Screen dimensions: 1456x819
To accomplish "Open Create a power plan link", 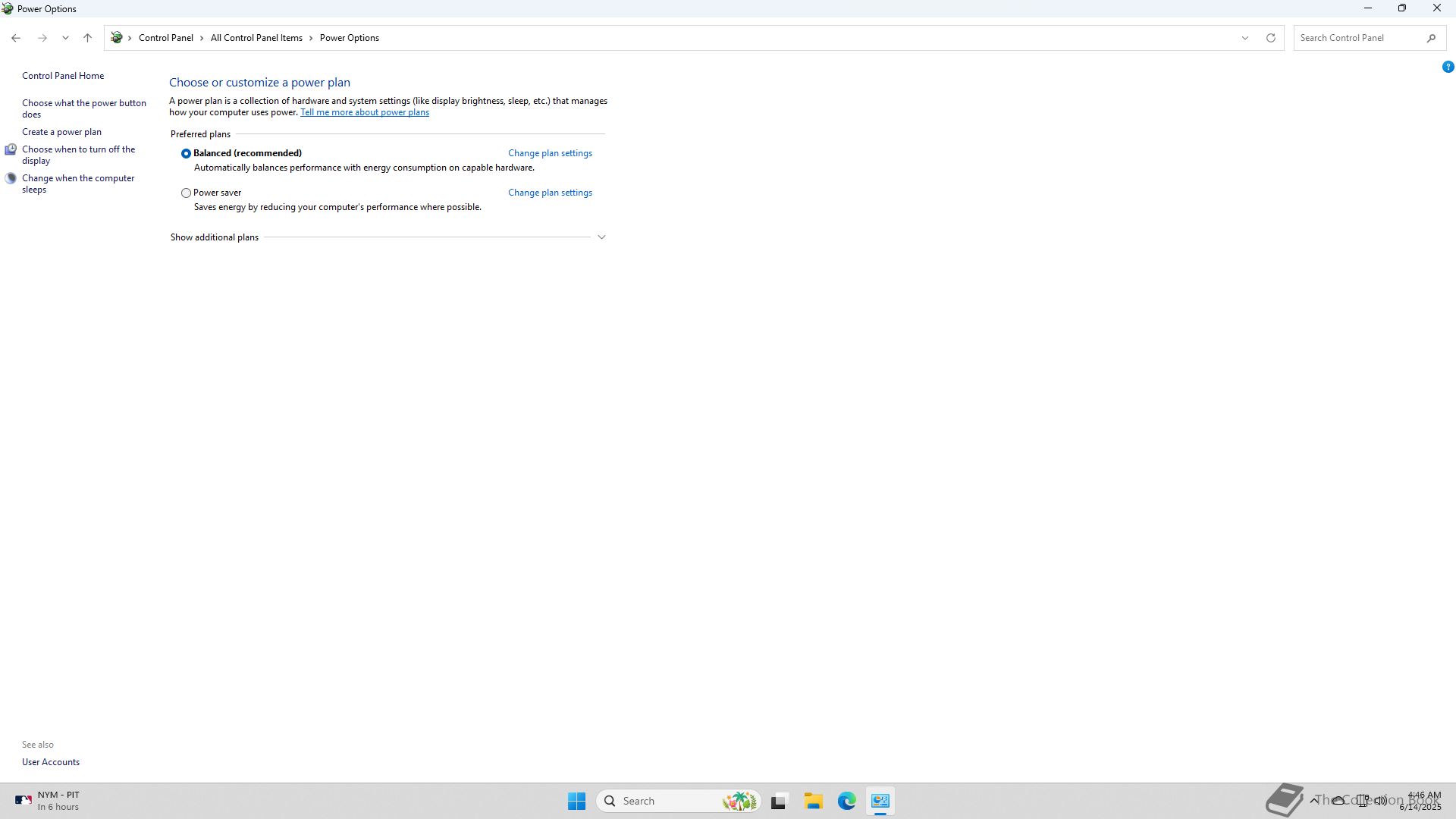I will tap(61, 132).
